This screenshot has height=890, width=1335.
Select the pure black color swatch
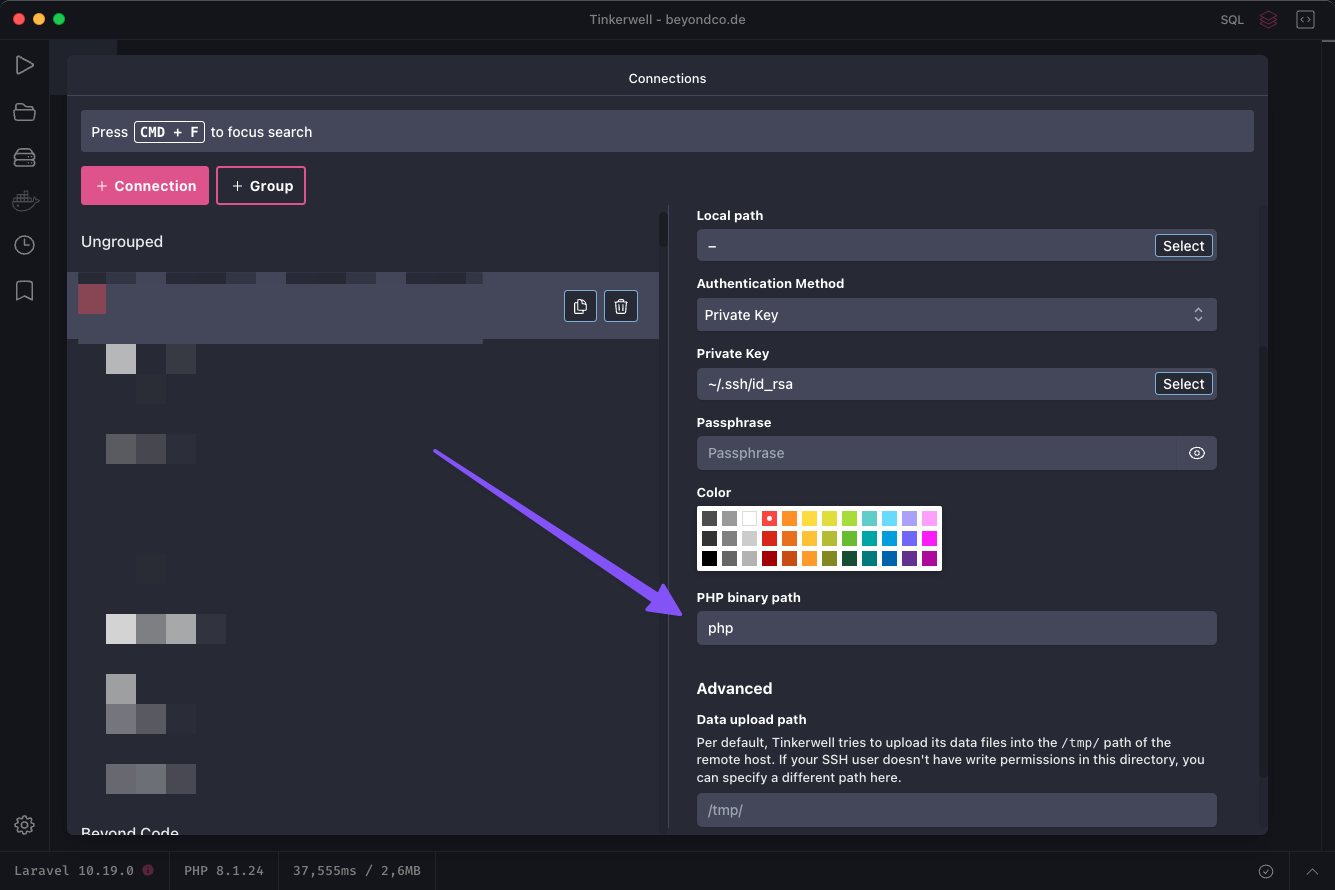709,558
